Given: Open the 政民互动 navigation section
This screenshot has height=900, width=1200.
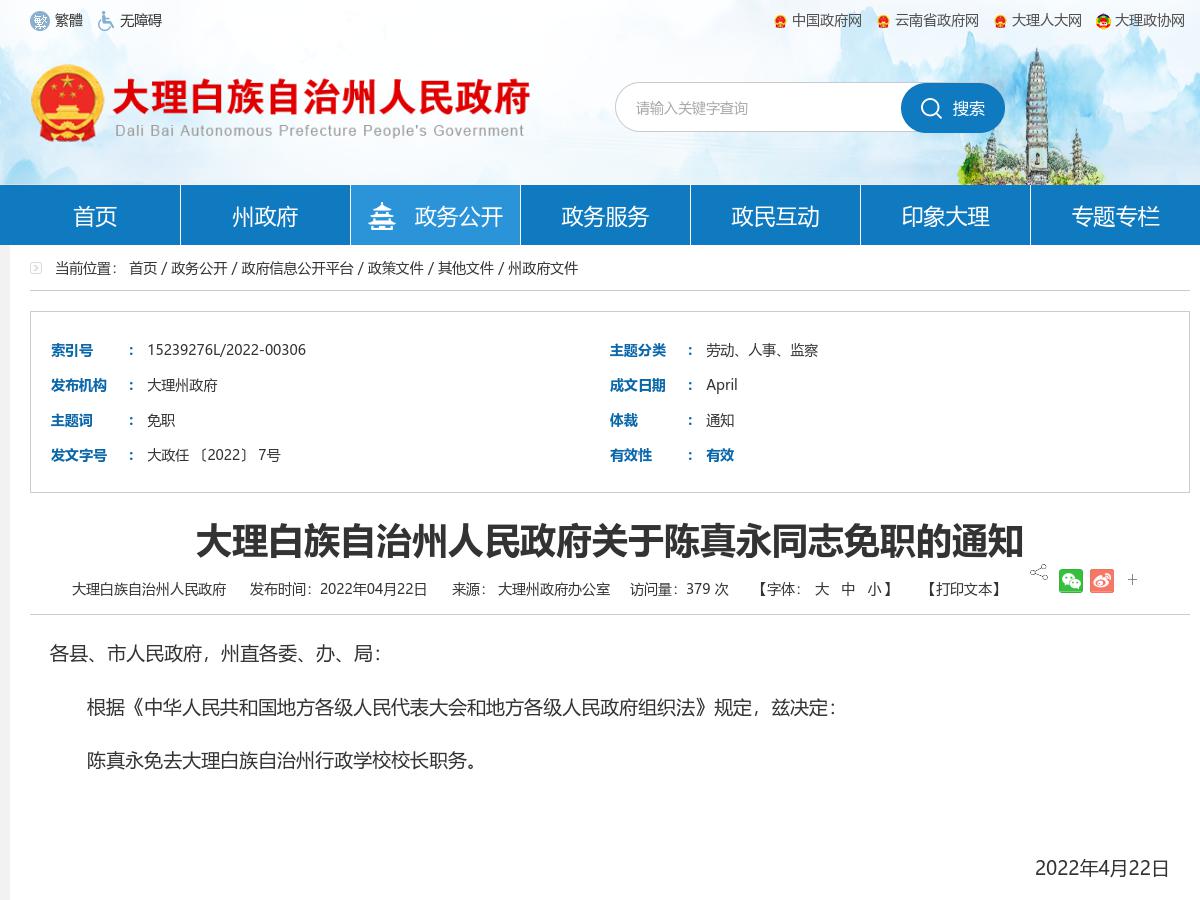Looking at the screenshot, I should (x=775, y=214).
